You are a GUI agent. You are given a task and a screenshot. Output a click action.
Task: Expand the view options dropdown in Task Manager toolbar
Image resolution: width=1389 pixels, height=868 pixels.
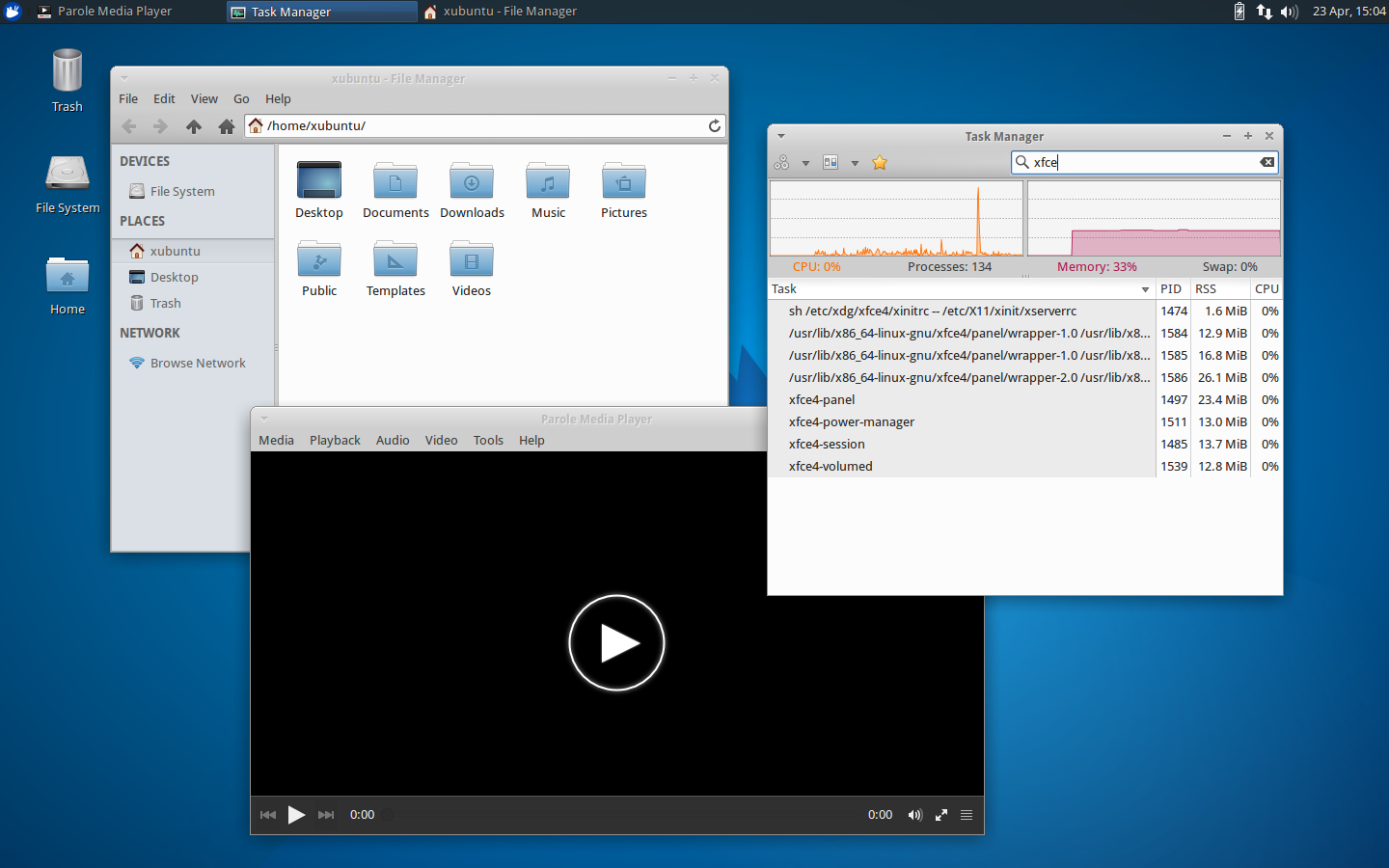[855, 162]
